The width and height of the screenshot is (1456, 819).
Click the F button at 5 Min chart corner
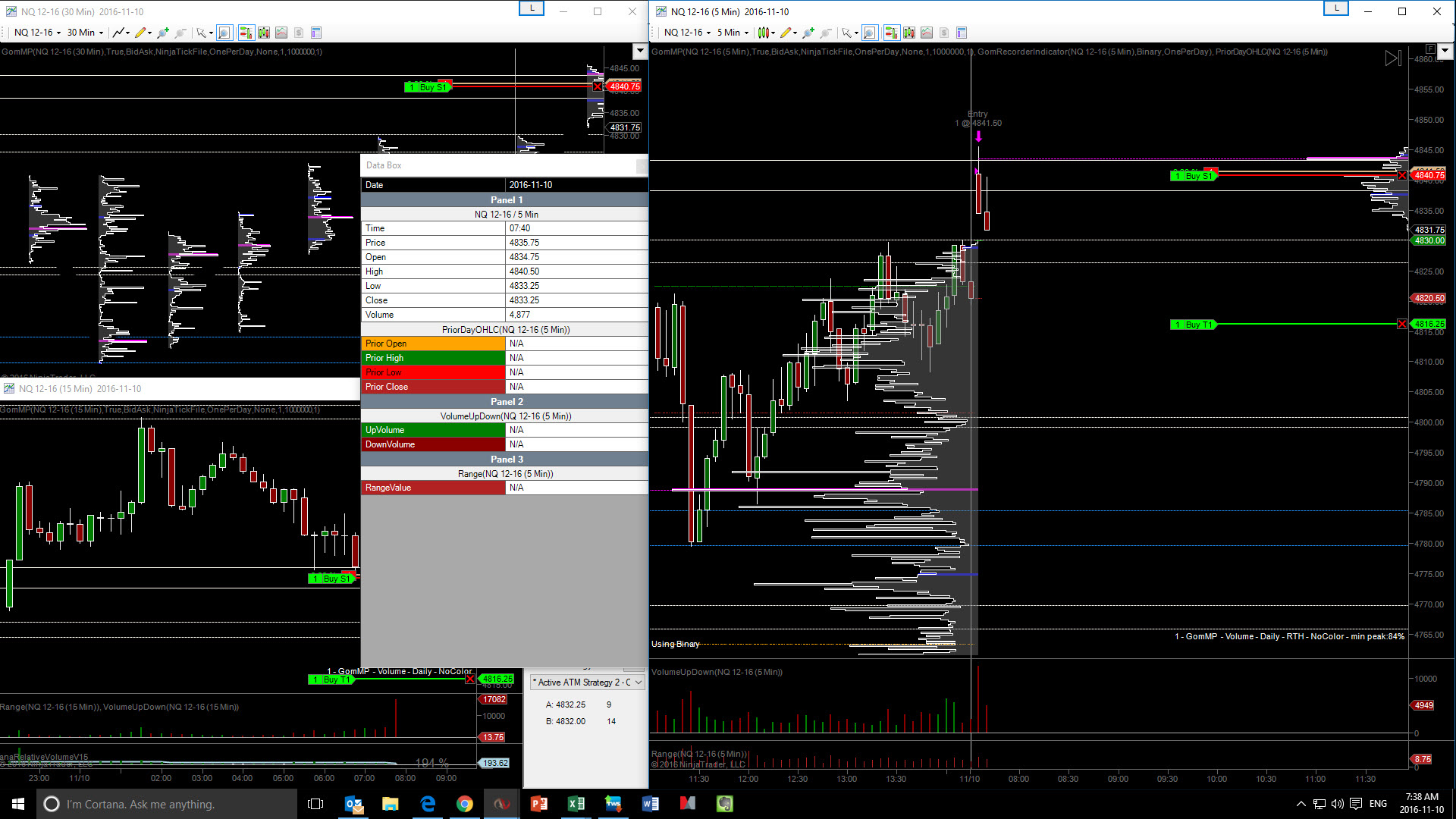1430,49
